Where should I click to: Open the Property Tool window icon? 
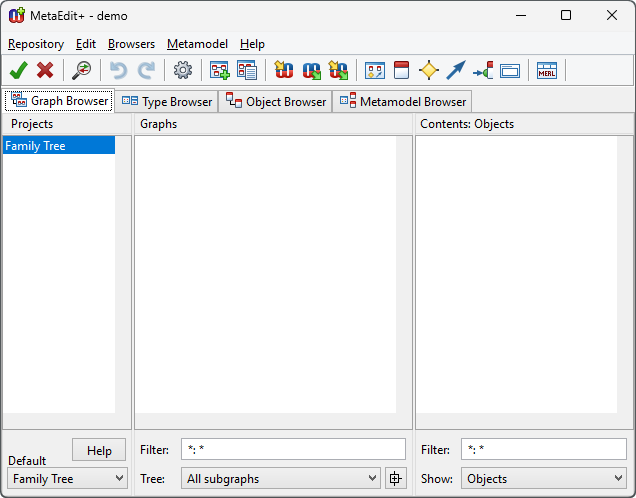[510, 71]
